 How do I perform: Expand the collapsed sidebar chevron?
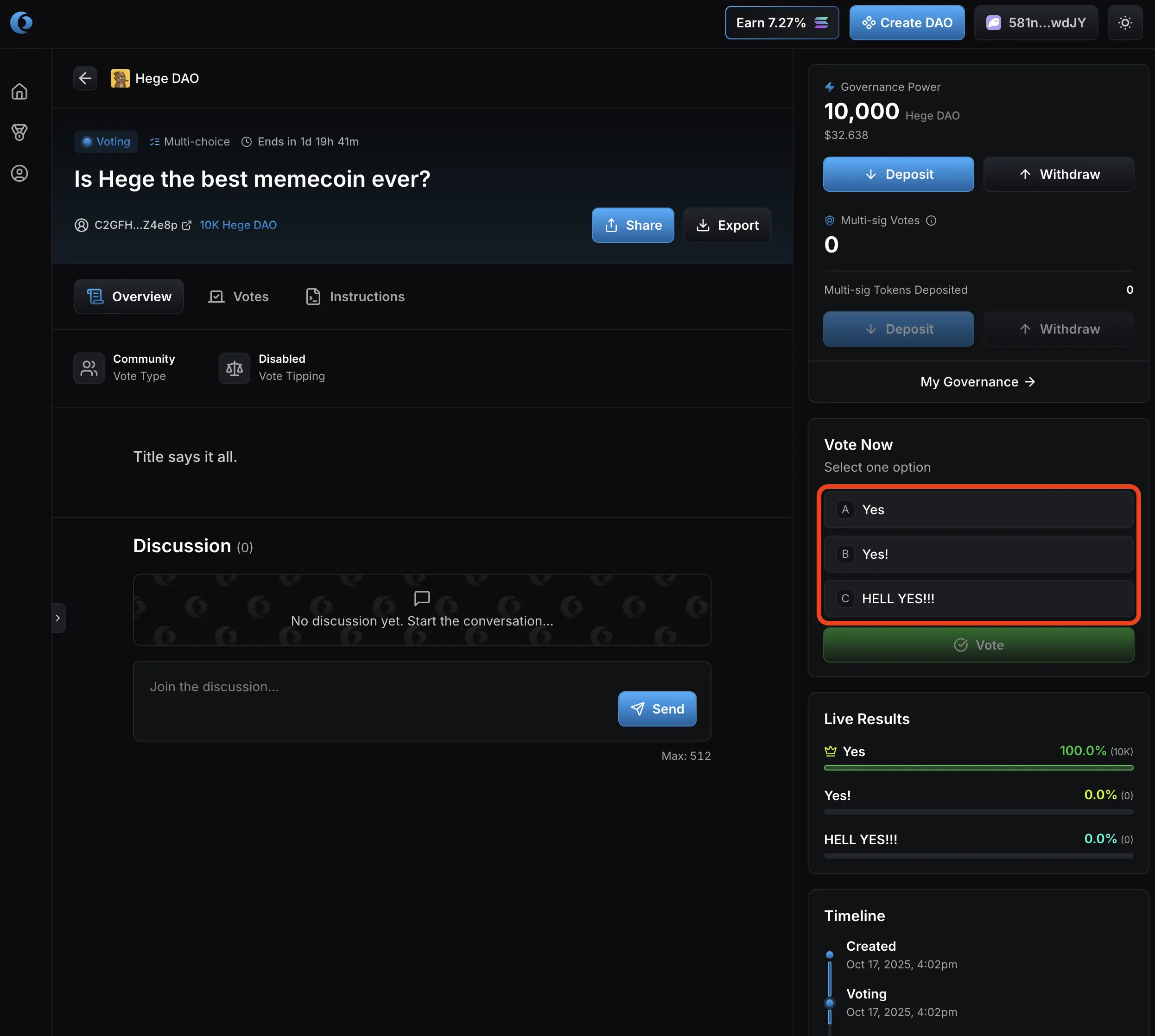[58, 618]
